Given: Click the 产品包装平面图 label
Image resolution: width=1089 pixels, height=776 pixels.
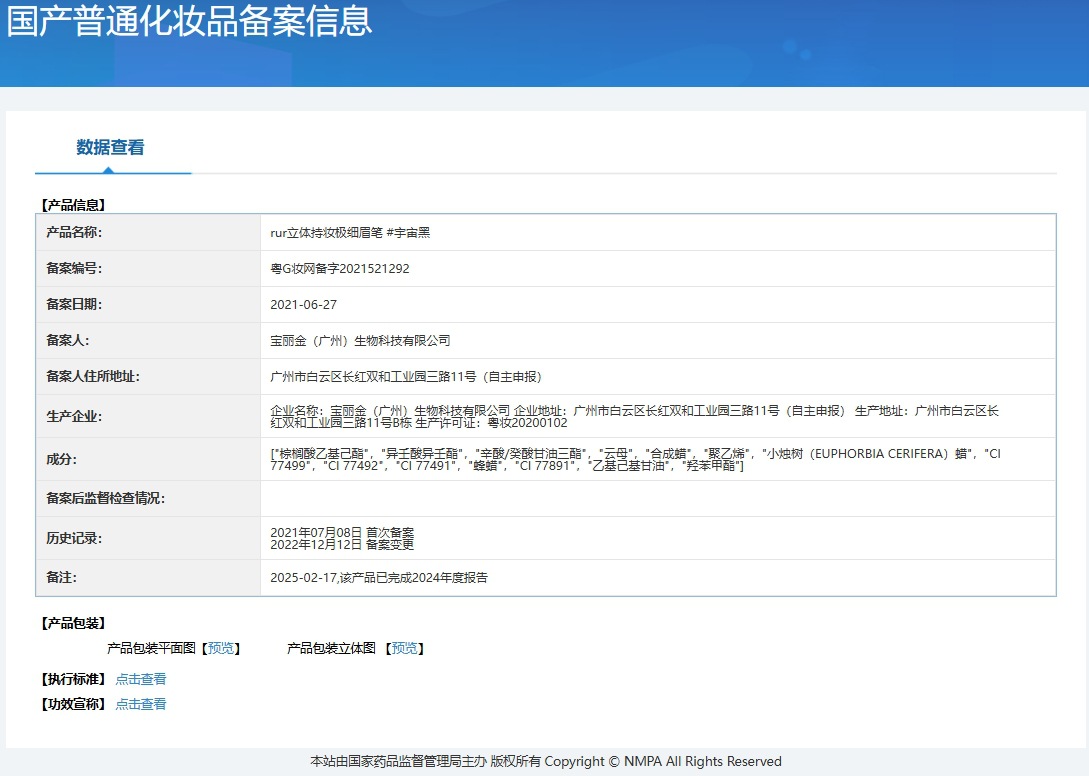Looking at the screenshot, I should tap(151, 648).
